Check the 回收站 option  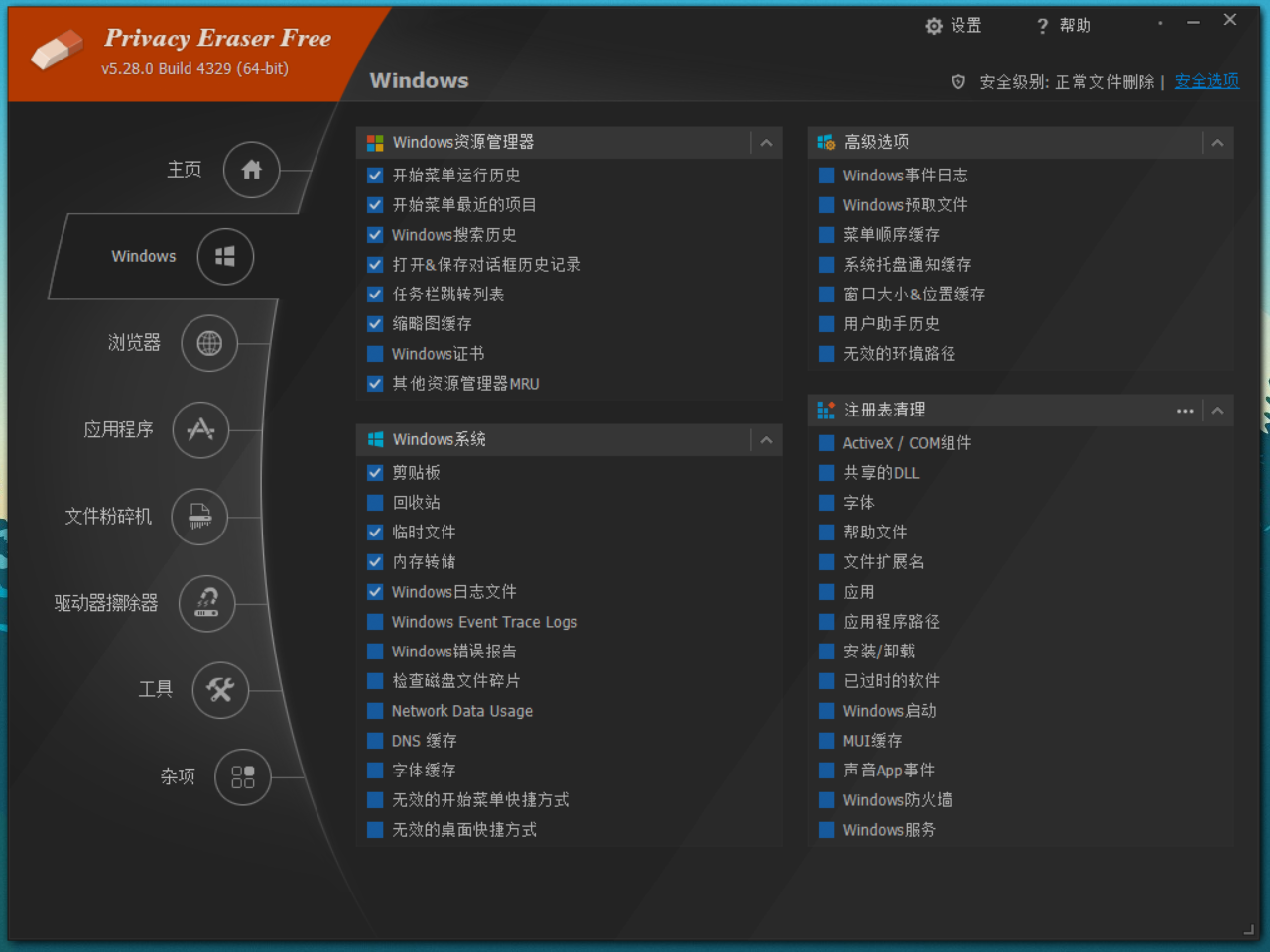pos(375,503)
